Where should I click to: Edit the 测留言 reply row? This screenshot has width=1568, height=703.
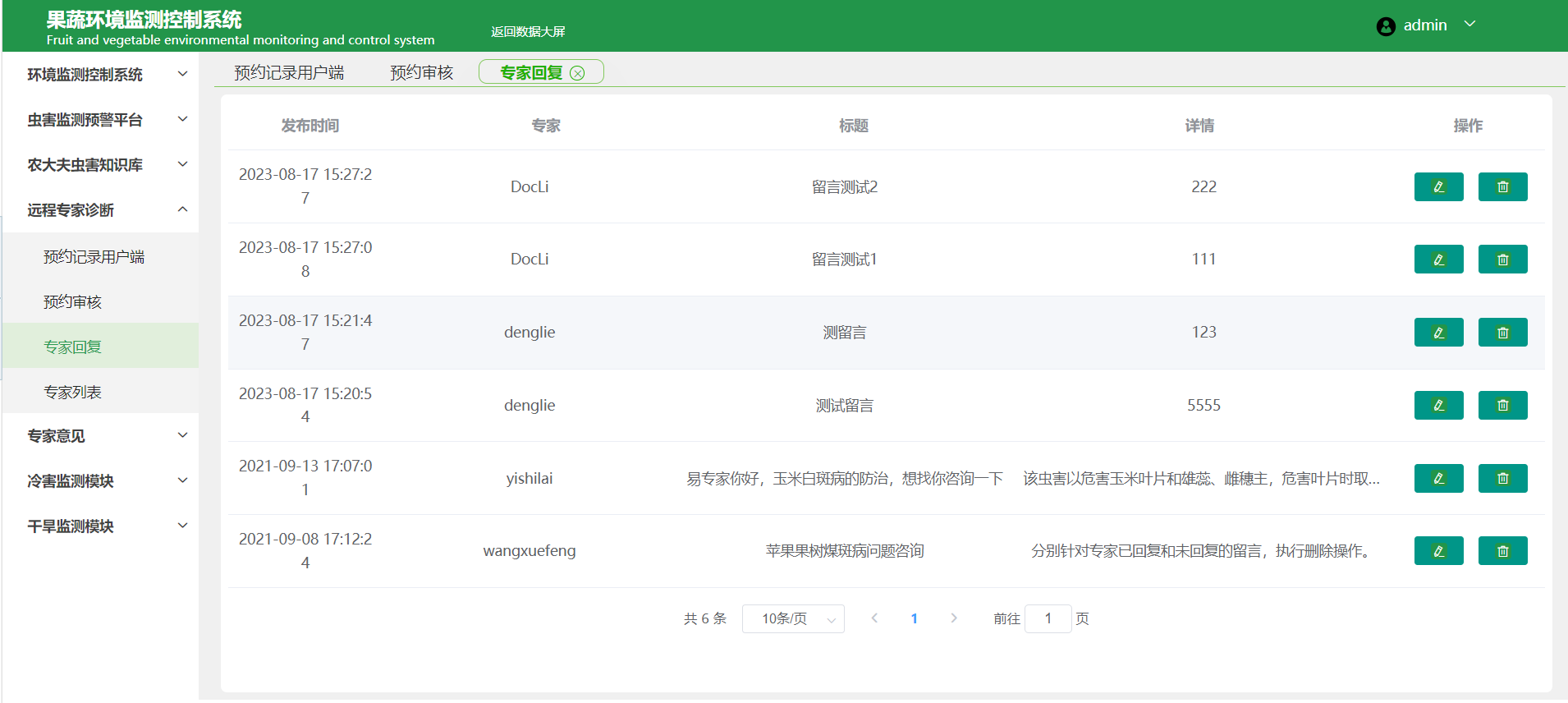click(x=1438, y=333)
